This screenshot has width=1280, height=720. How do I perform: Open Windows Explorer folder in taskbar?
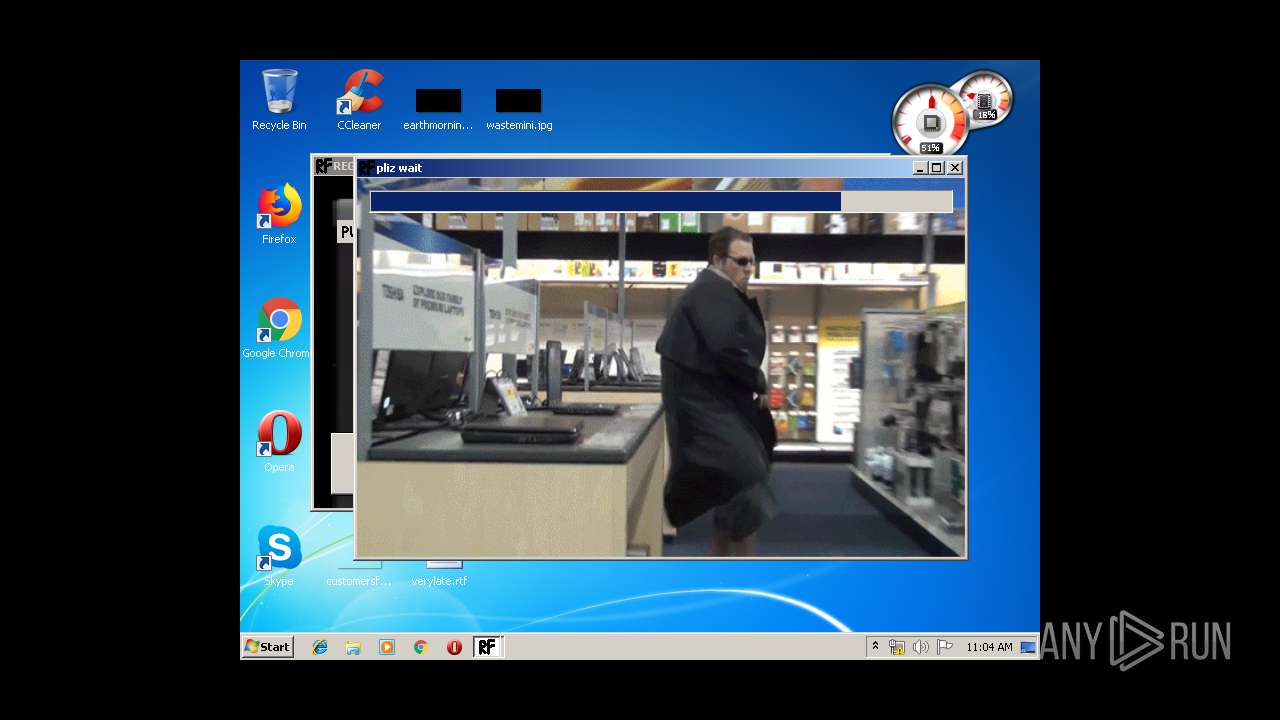point(353,647)
